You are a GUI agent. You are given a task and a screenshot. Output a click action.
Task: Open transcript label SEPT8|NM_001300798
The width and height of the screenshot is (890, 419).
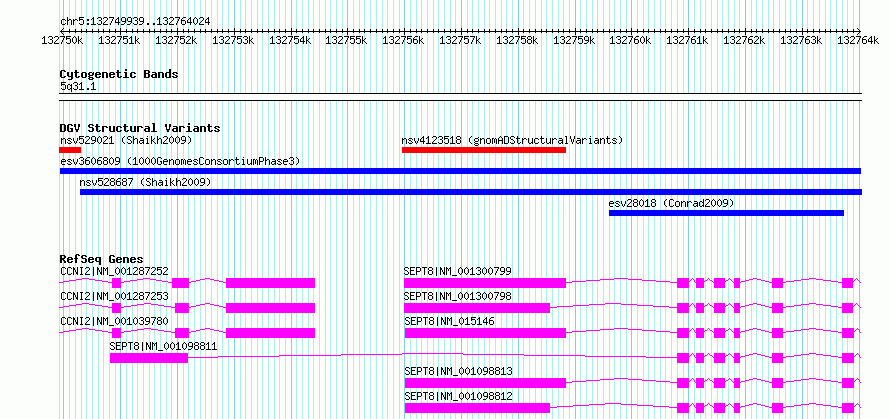click(457, 296)
